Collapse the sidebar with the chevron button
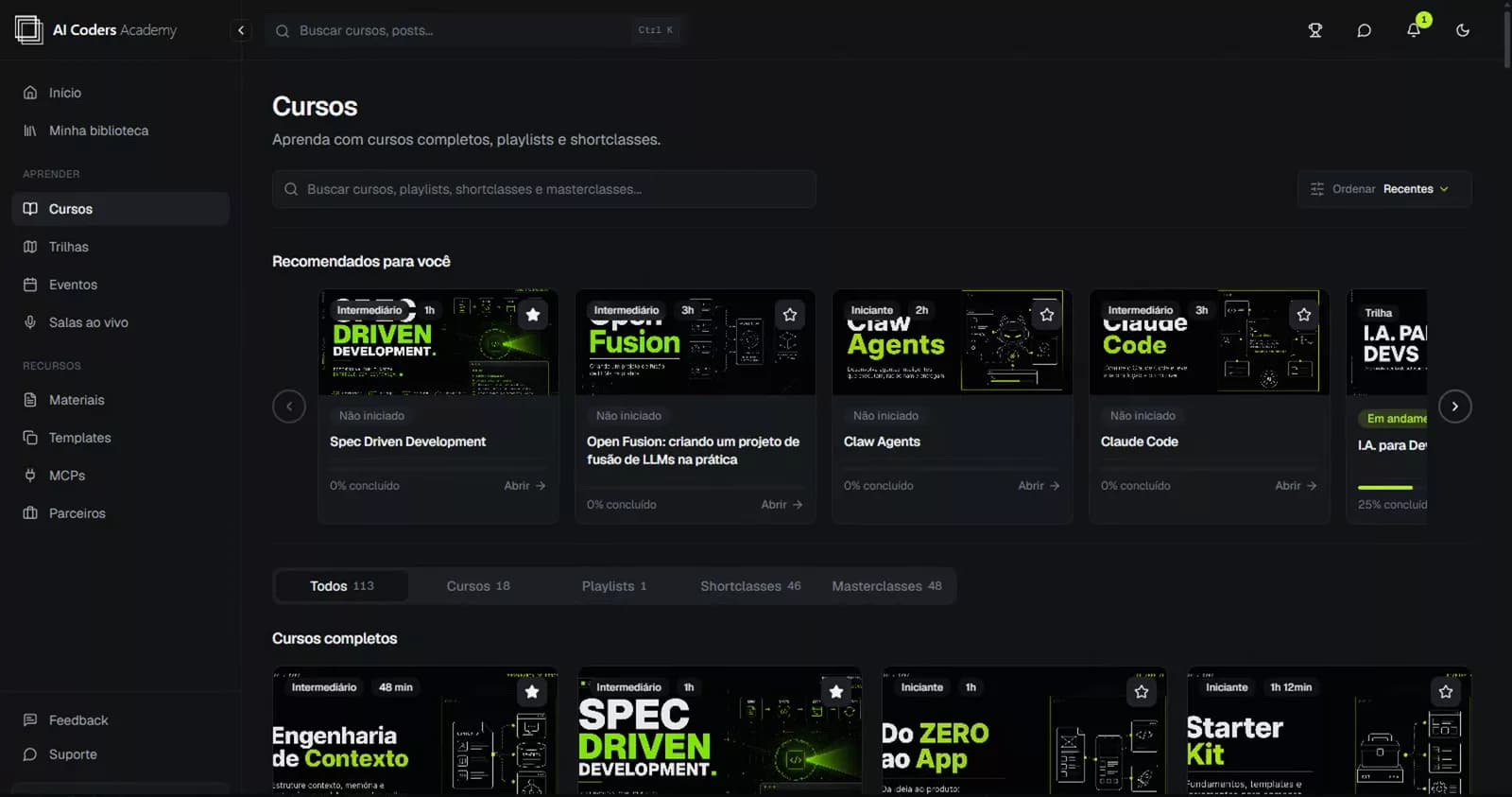This screenshot has width=1512, height=797. (241, 30)
